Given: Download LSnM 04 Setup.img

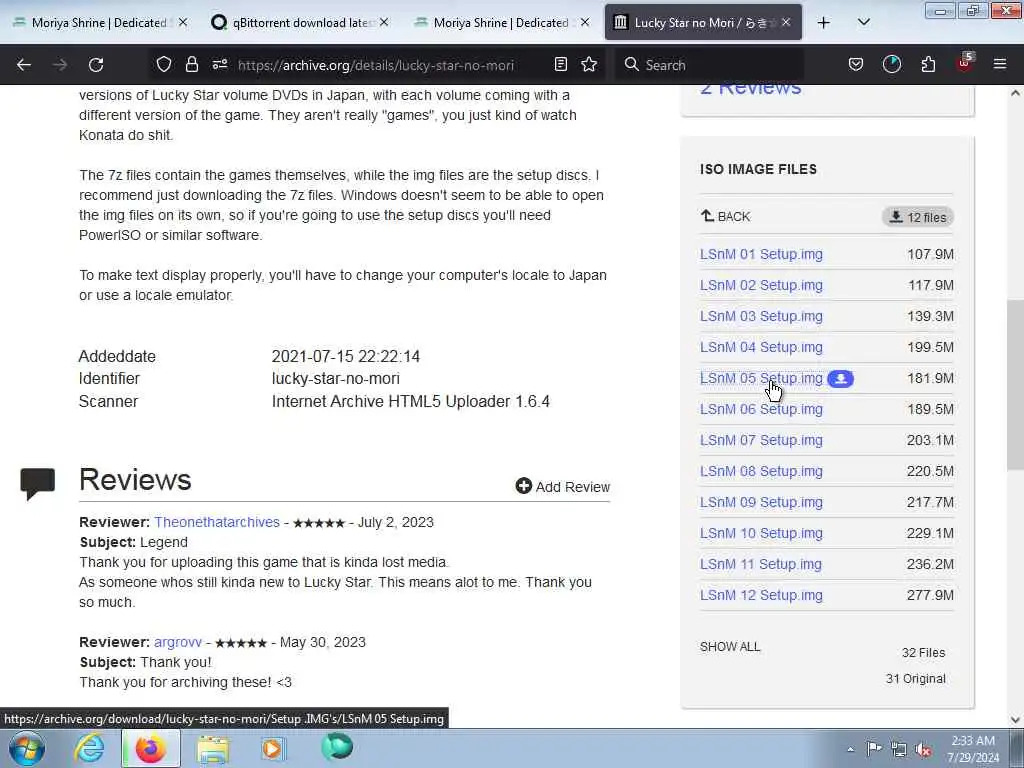Looking at the screenshot, I should point(761,347).
